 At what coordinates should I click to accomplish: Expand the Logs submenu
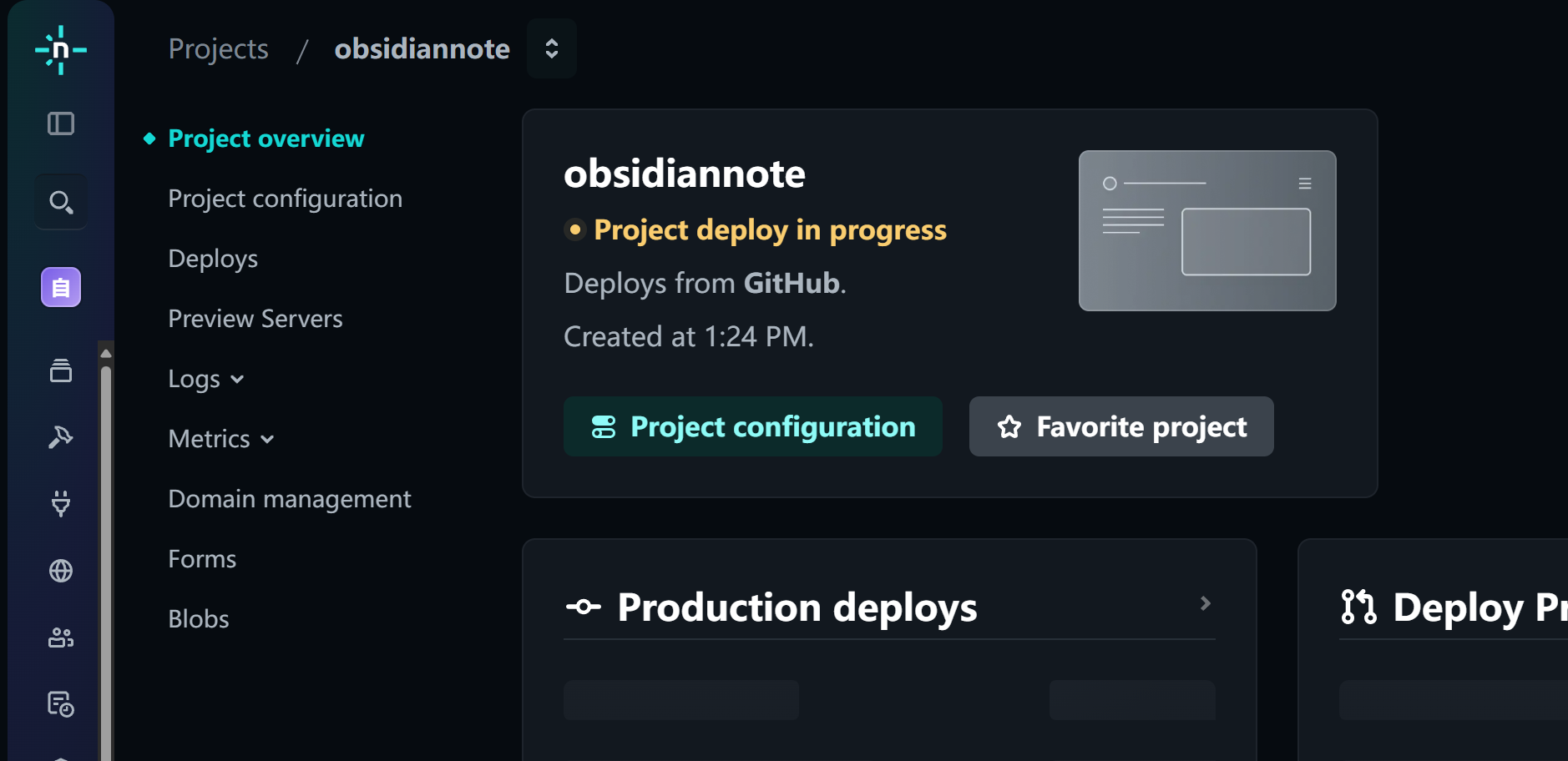pyautogui.click(x=206, y=379)
